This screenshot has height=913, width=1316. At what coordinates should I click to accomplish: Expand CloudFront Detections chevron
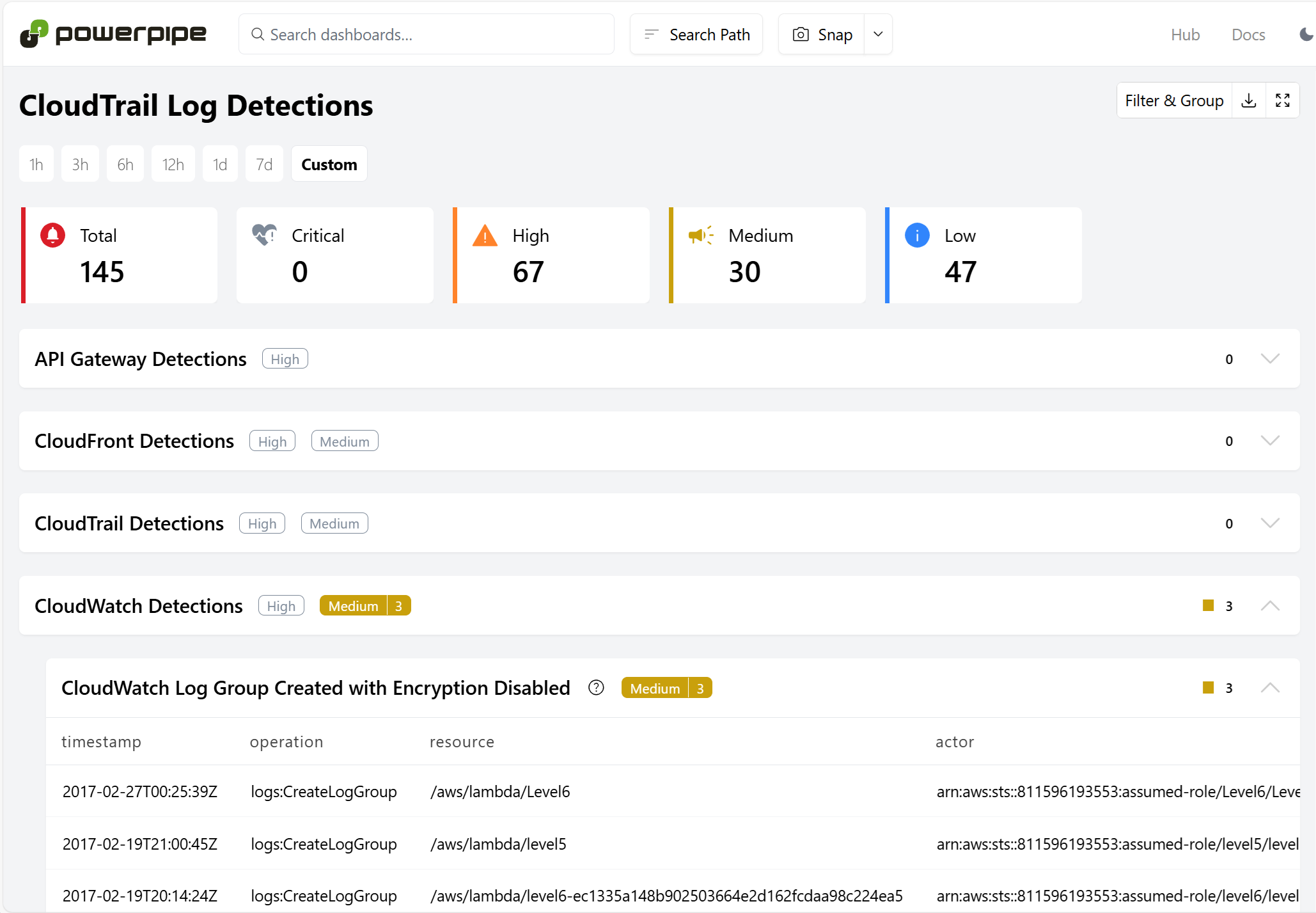1270,440
